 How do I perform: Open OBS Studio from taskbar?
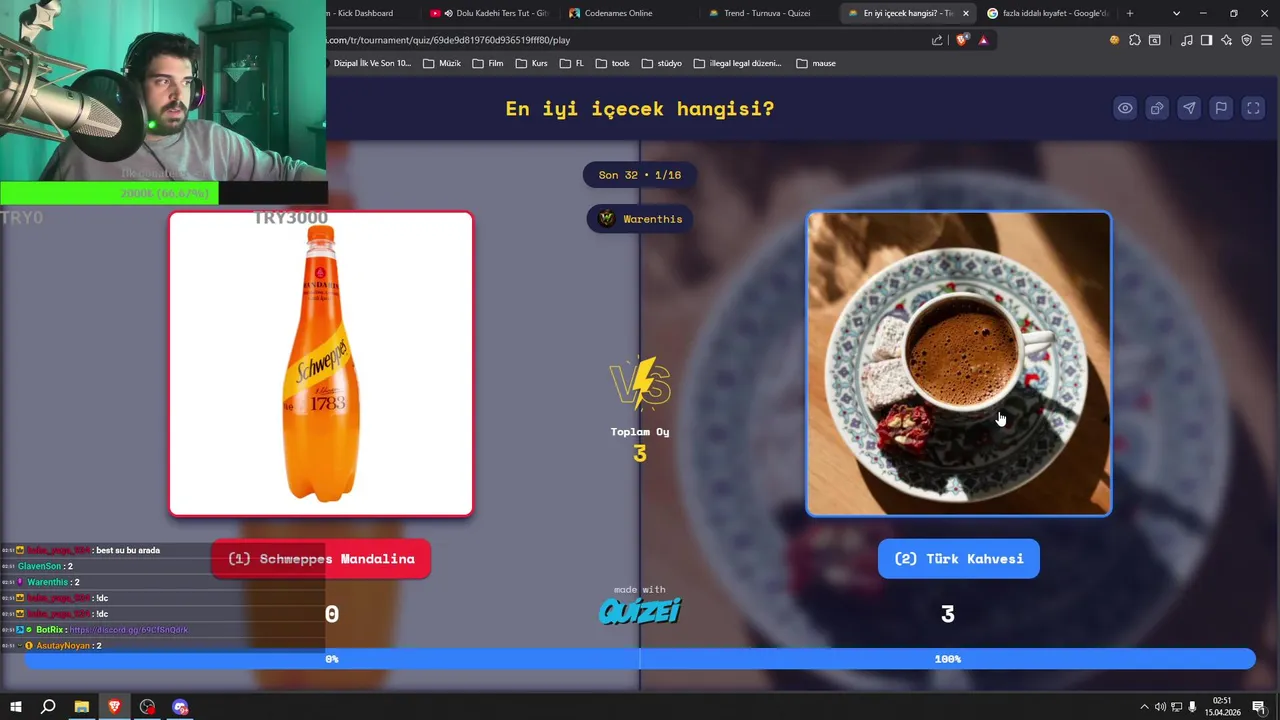148,707
